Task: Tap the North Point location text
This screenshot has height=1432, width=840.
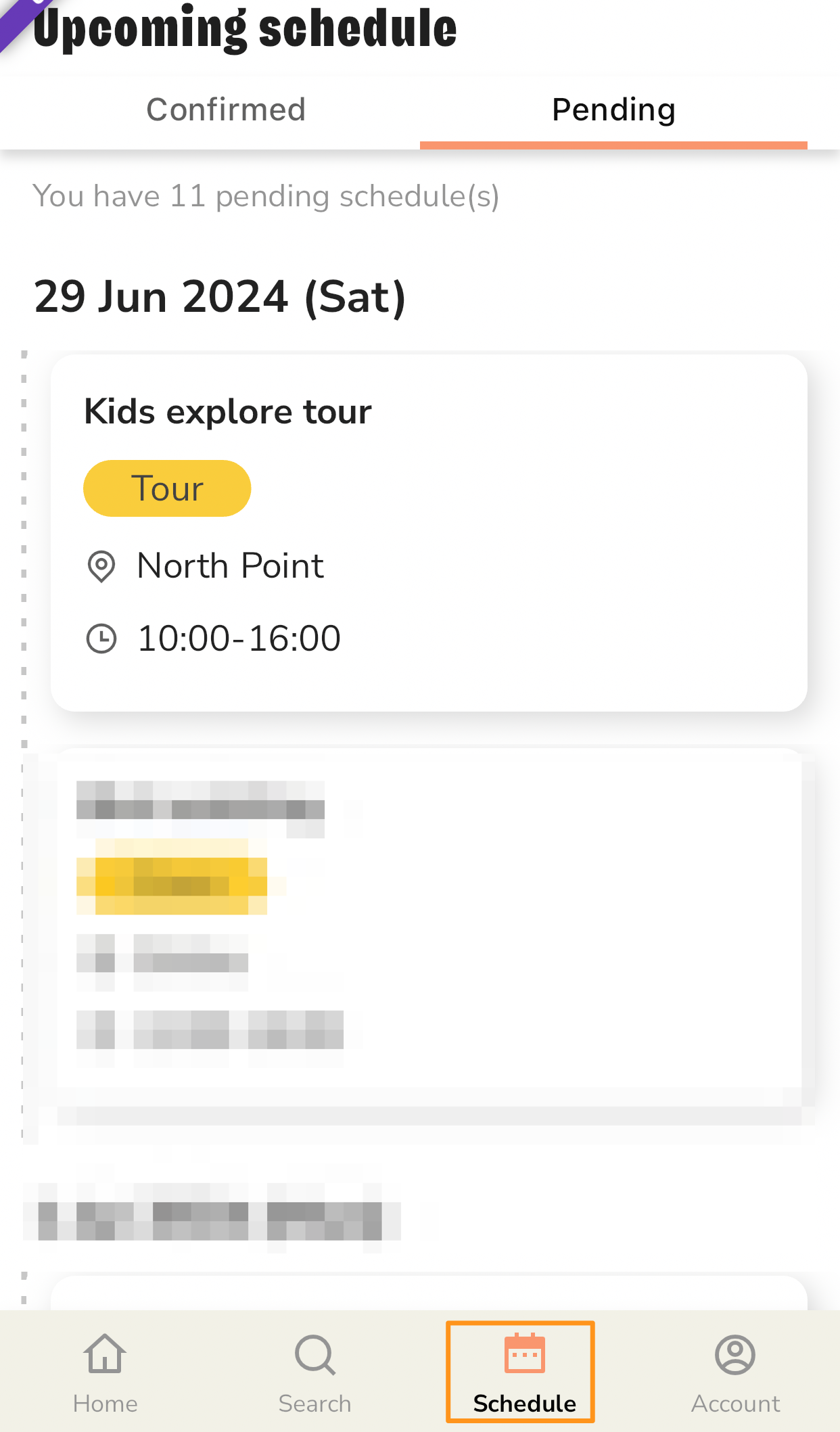Action: click(x=231, y=565)
